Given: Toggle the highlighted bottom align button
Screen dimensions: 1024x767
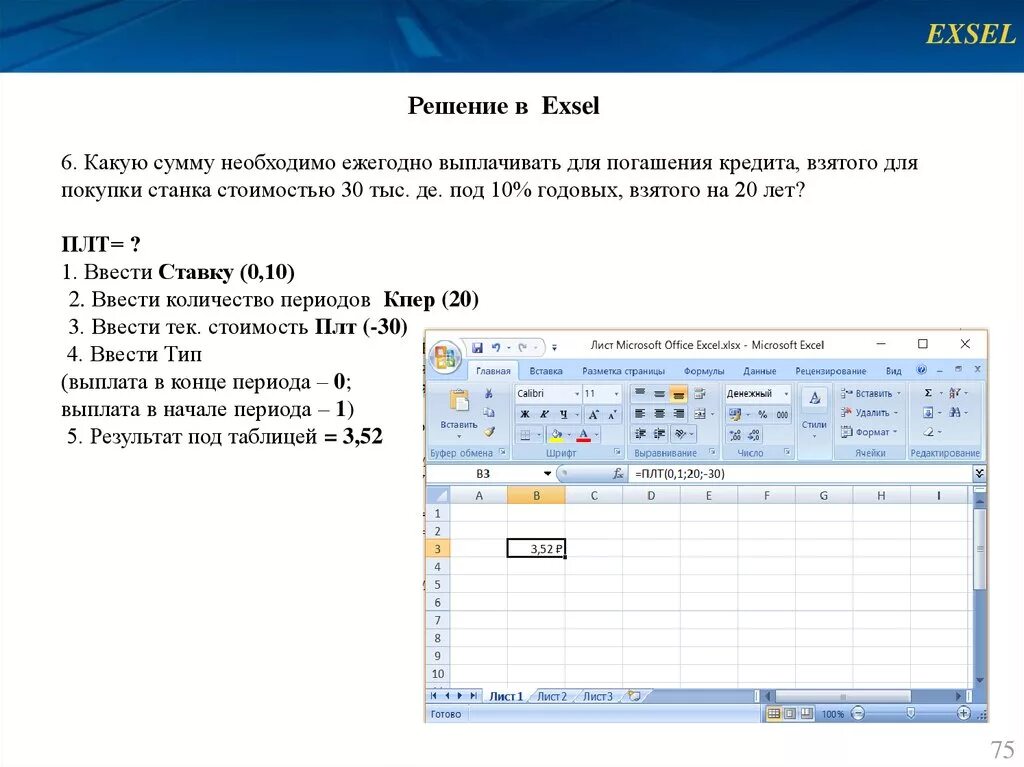Looking at the screenshot, I should 679,393.
